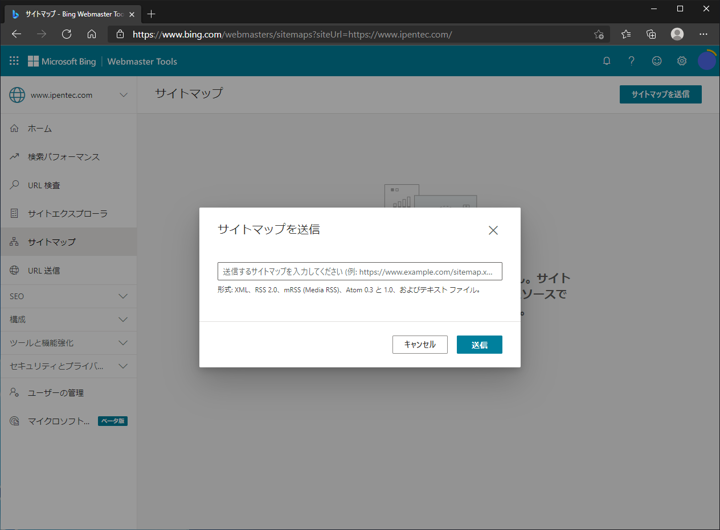Reload the page with refresh icon
Image resolution: width=720 pixels, height=530 pixels.
[x=67, y=34]
